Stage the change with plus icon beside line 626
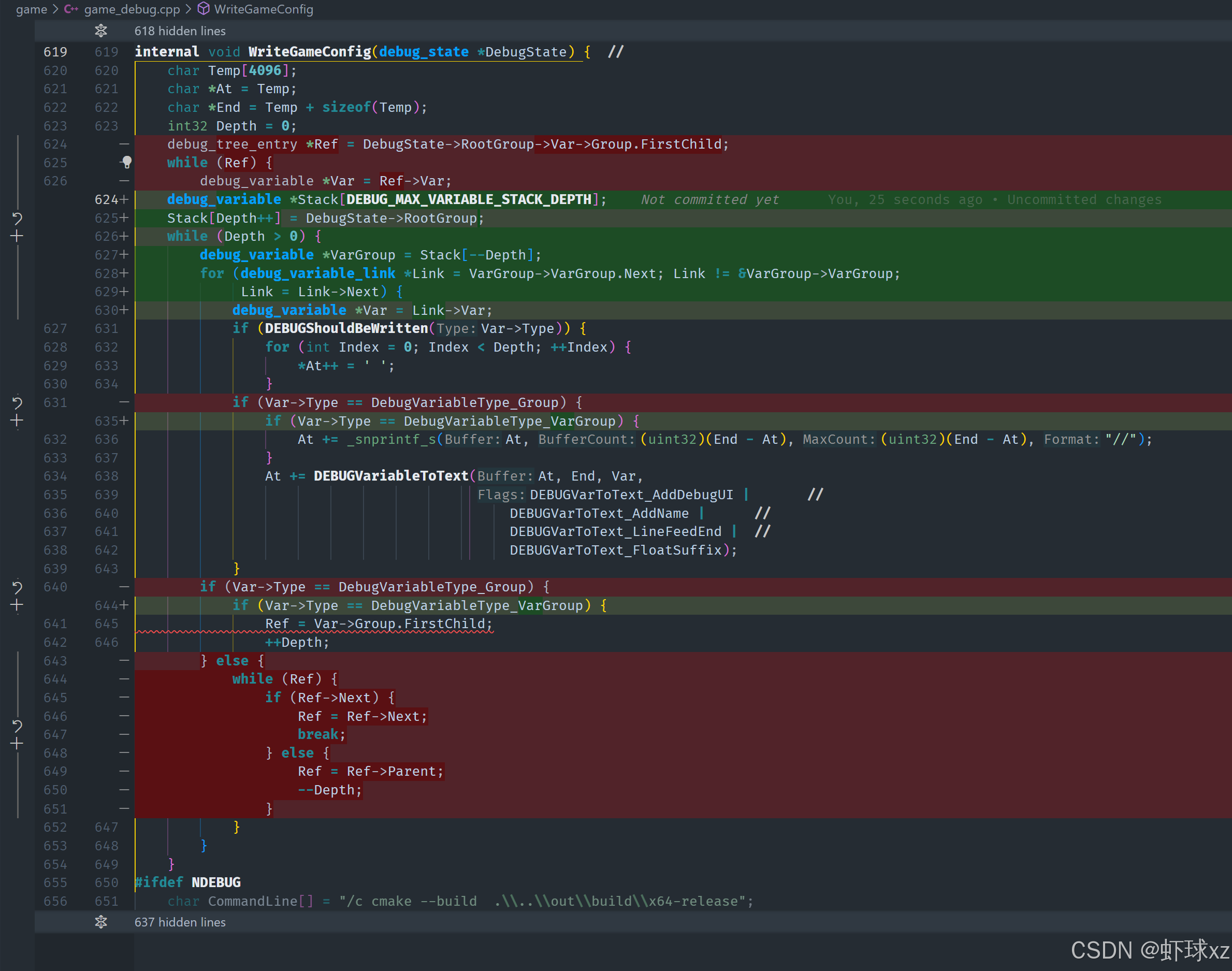 [17, 236]
